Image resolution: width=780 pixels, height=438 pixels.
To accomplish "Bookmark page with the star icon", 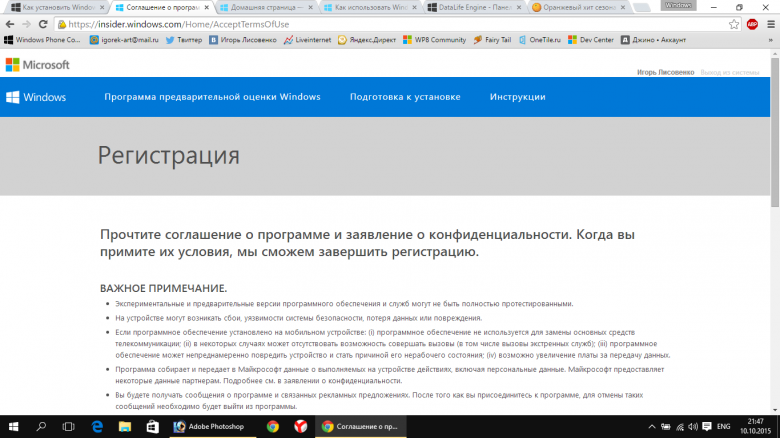I will pos(734,24).
